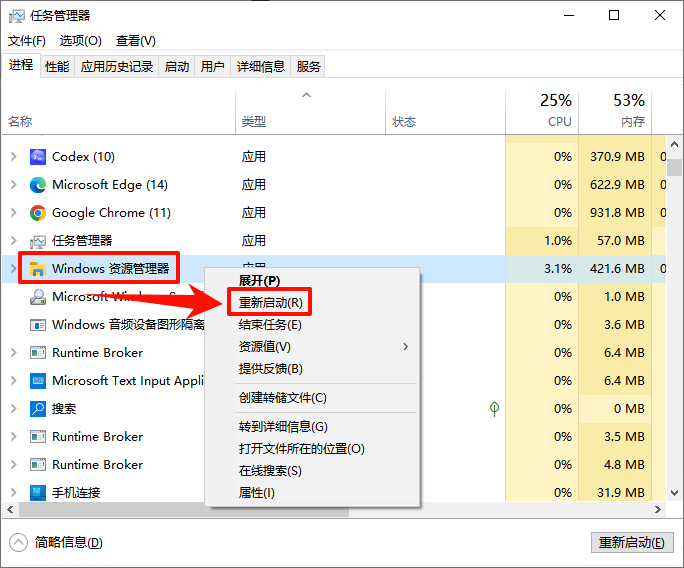The image size is (684, 568).
Task: Expand the Windows 资源管理器 row chevron
Action: [14, 269]
